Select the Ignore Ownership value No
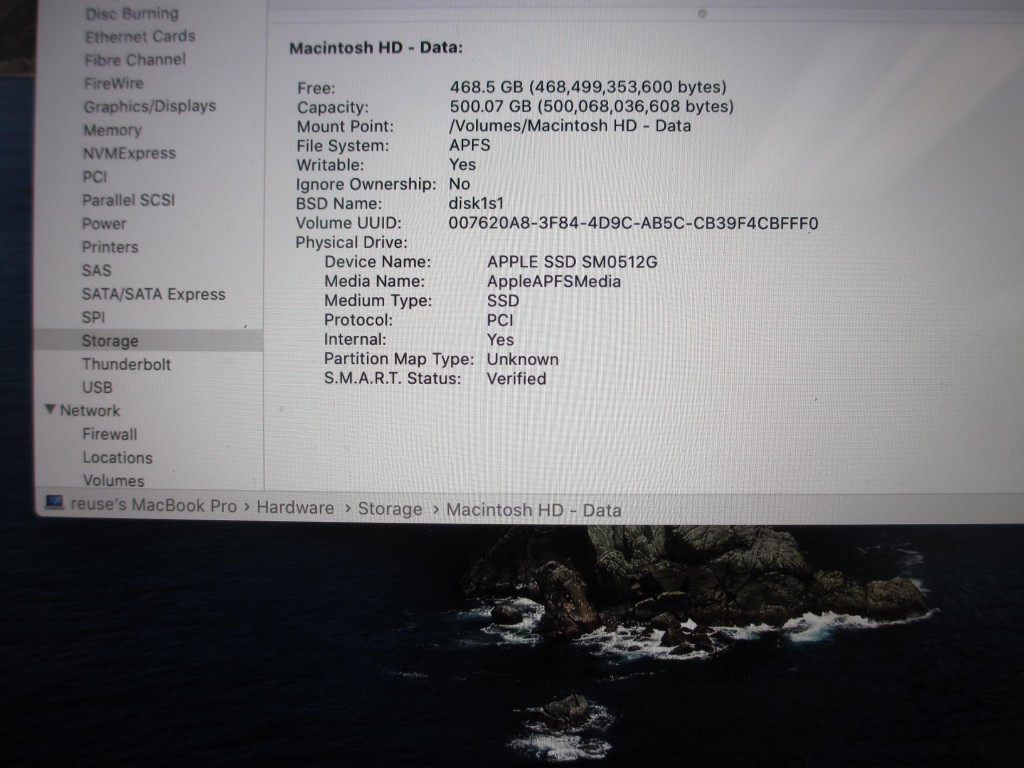Screen dimensions: 1024x768 459,184
